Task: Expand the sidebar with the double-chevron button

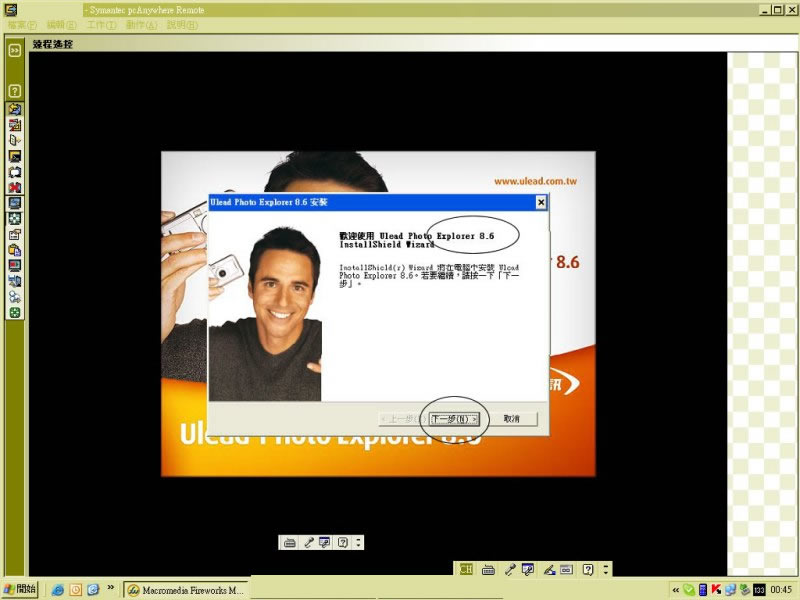Action: 15,50
